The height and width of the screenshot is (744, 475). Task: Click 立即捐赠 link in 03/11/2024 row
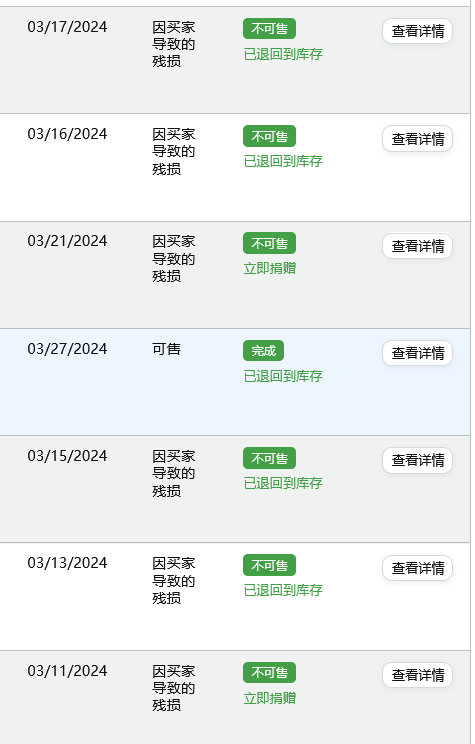[x=270, y=698]
